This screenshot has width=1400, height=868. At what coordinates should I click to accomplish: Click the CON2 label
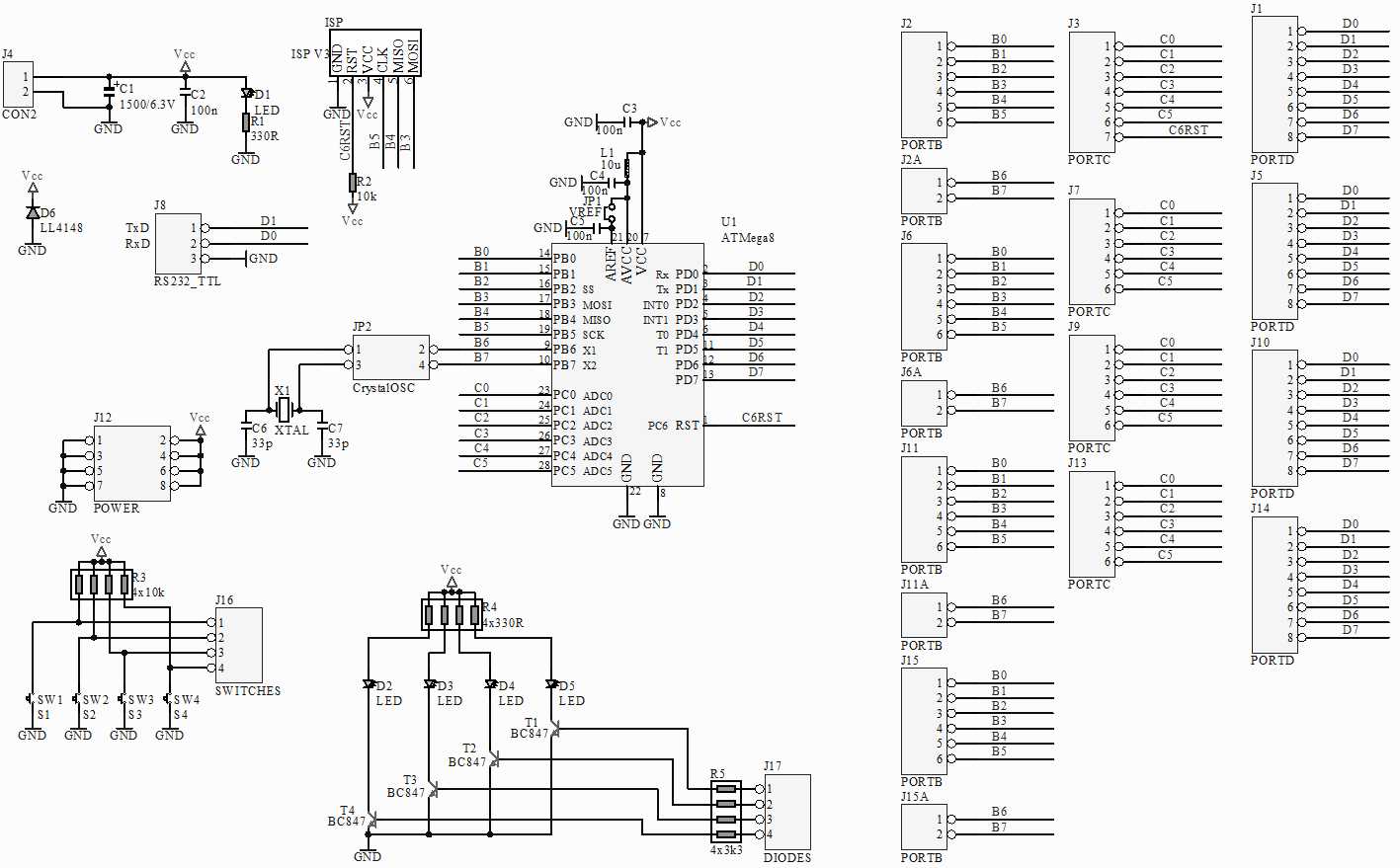click(20, 115)
